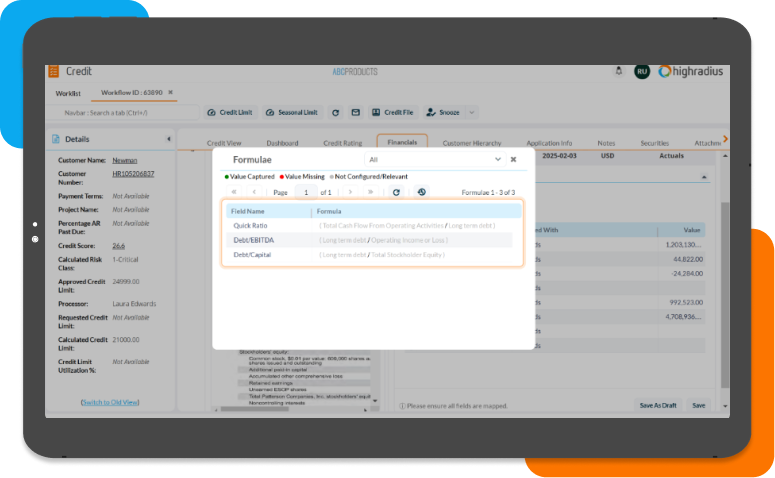Screen dimensions: 775x478
Task: Open customer number HR105206837 link
Action: [133, 174]
